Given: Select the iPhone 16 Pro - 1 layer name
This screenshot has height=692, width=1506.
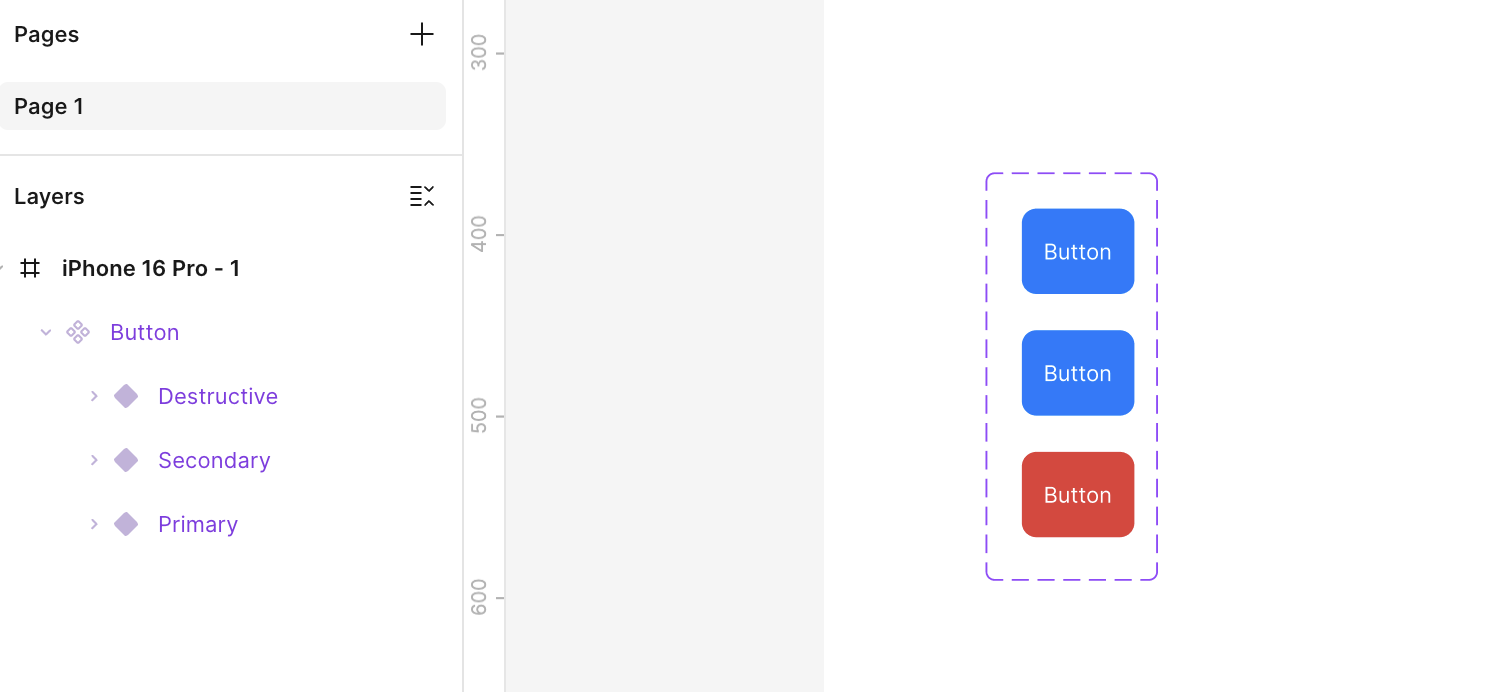Looking at the screenshot, I should pos(150,268).
